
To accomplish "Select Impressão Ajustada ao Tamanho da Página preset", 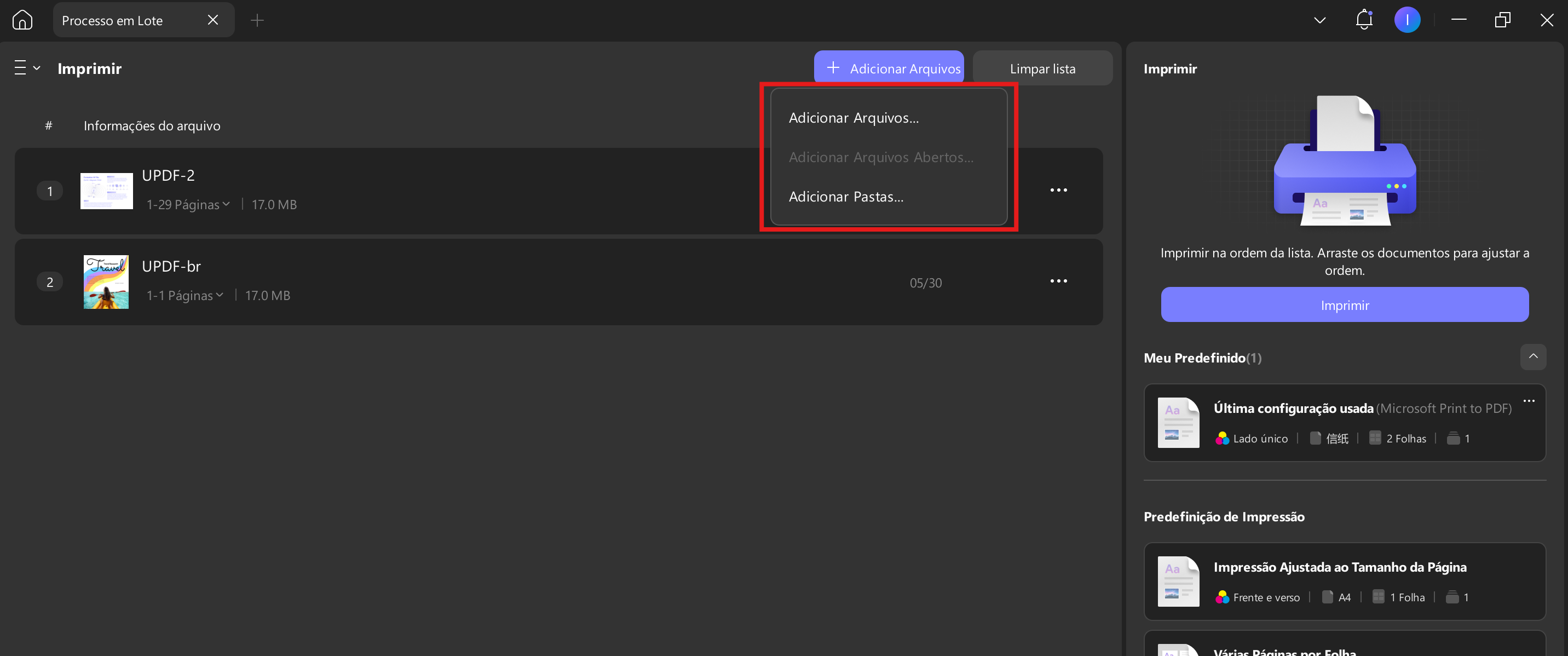I will pyautogui.click(x=1345, y=582).
